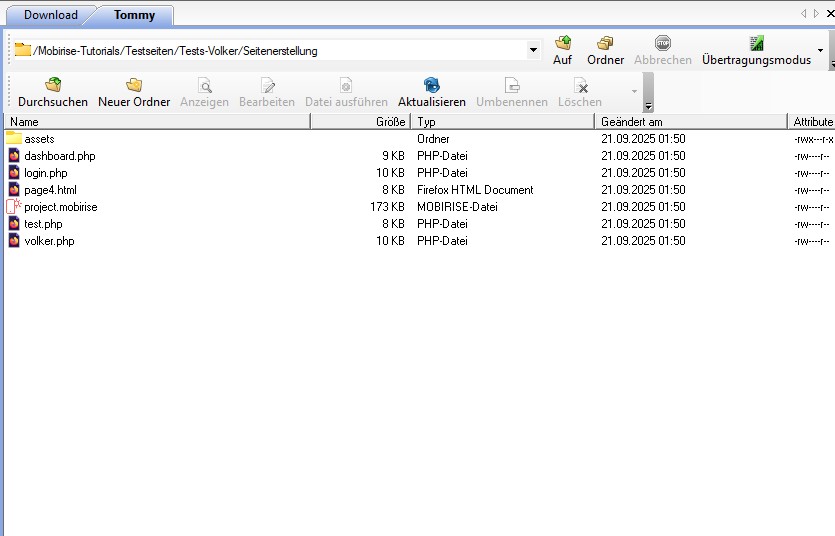The image size is (835, 536).
Task: Sort list by Größe column
Action: point(361,122)
